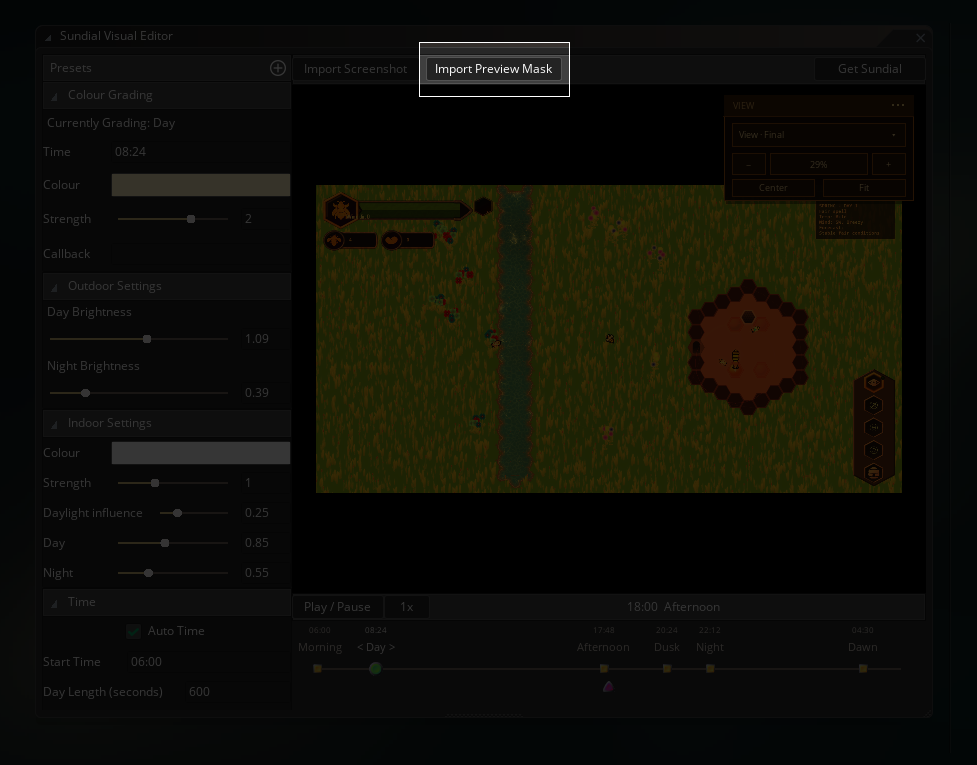Screen dimensions: 977x765
Task: Click the Time field showing 08:24
Action: (x=201, y=152)
